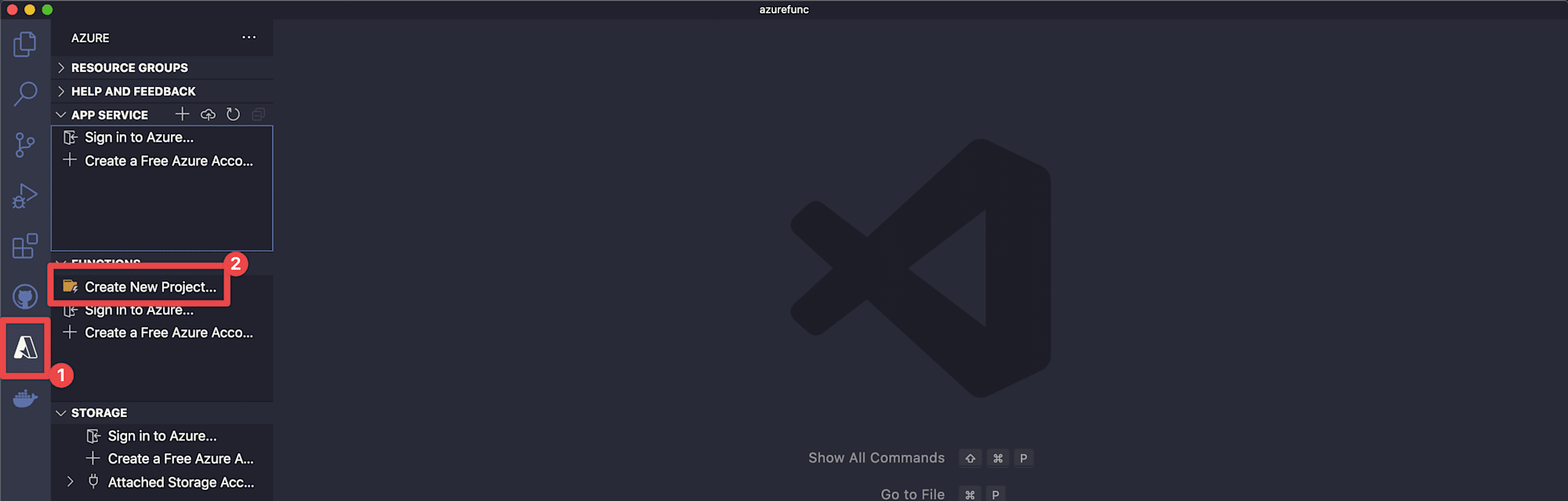Click Create a Free Azure Account under Functions
The height and width of the screenshot is (501, 1568).
point(162,332)
